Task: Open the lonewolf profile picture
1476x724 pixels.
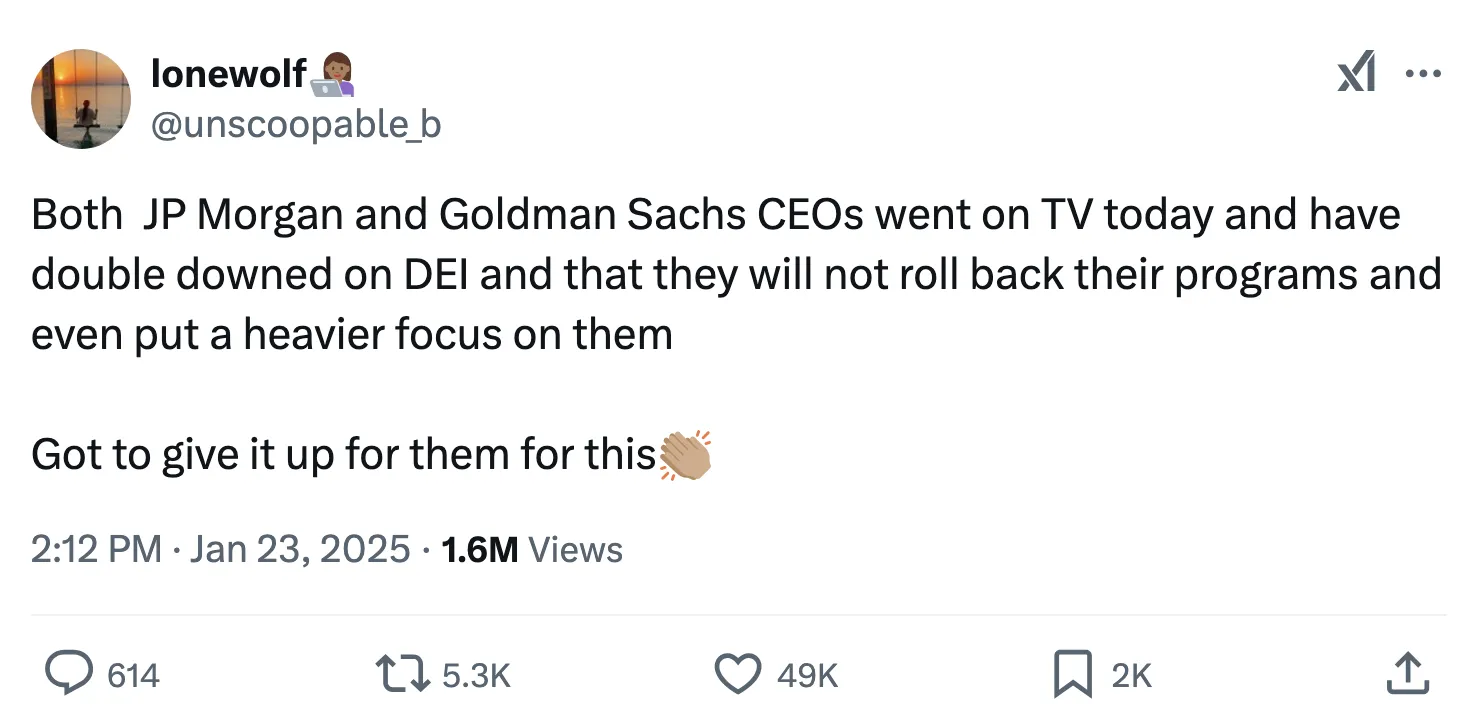Action: [81, 99]
